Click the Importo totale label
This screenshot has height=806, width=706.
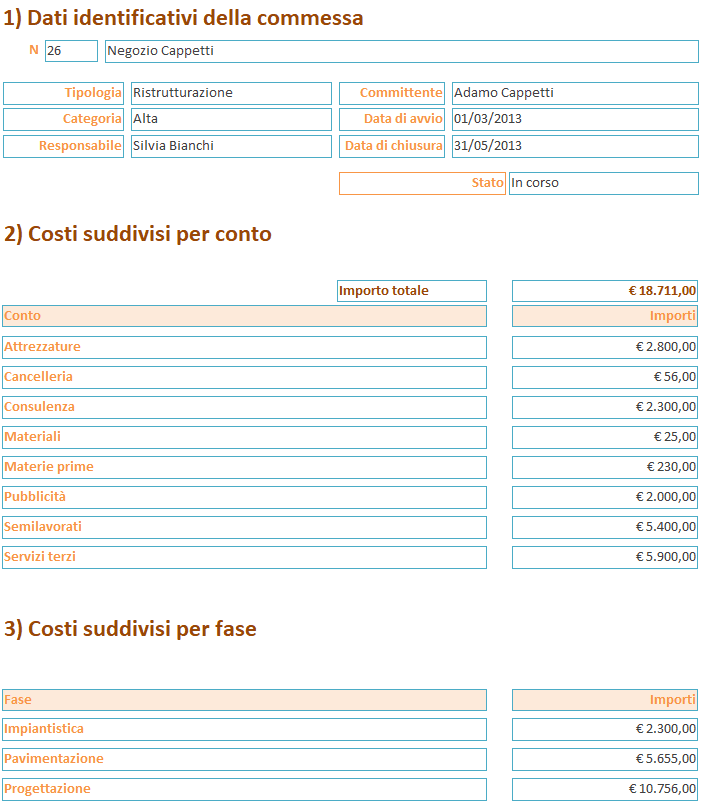[412, 291]
